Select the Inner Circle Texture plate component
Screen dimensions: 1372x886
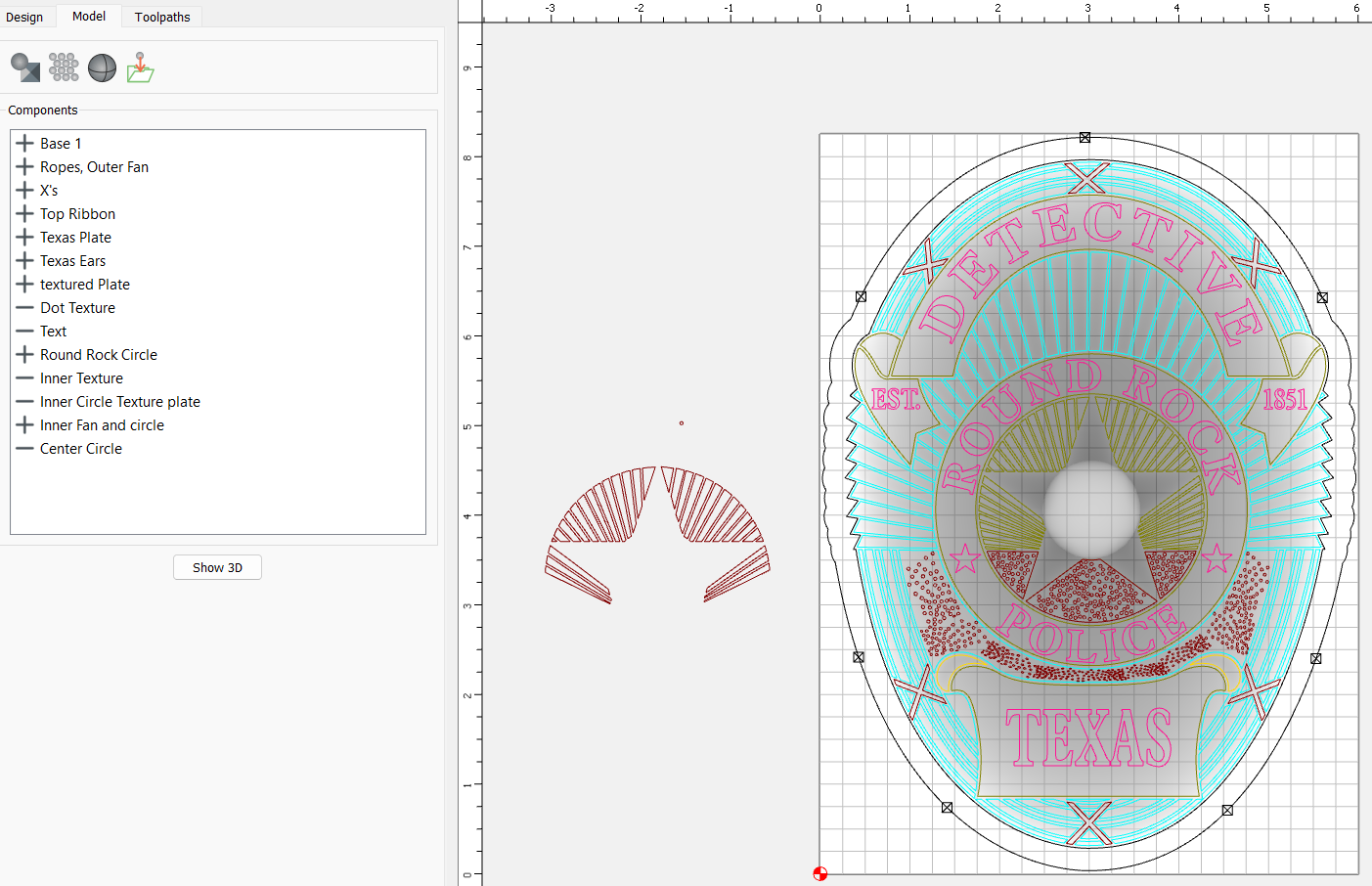[119, 402]
